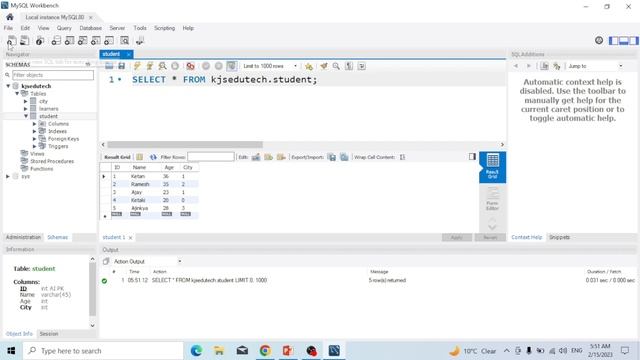
Task: Open the Limit to 1000 rows dropdown
Action: coord(270,66)
